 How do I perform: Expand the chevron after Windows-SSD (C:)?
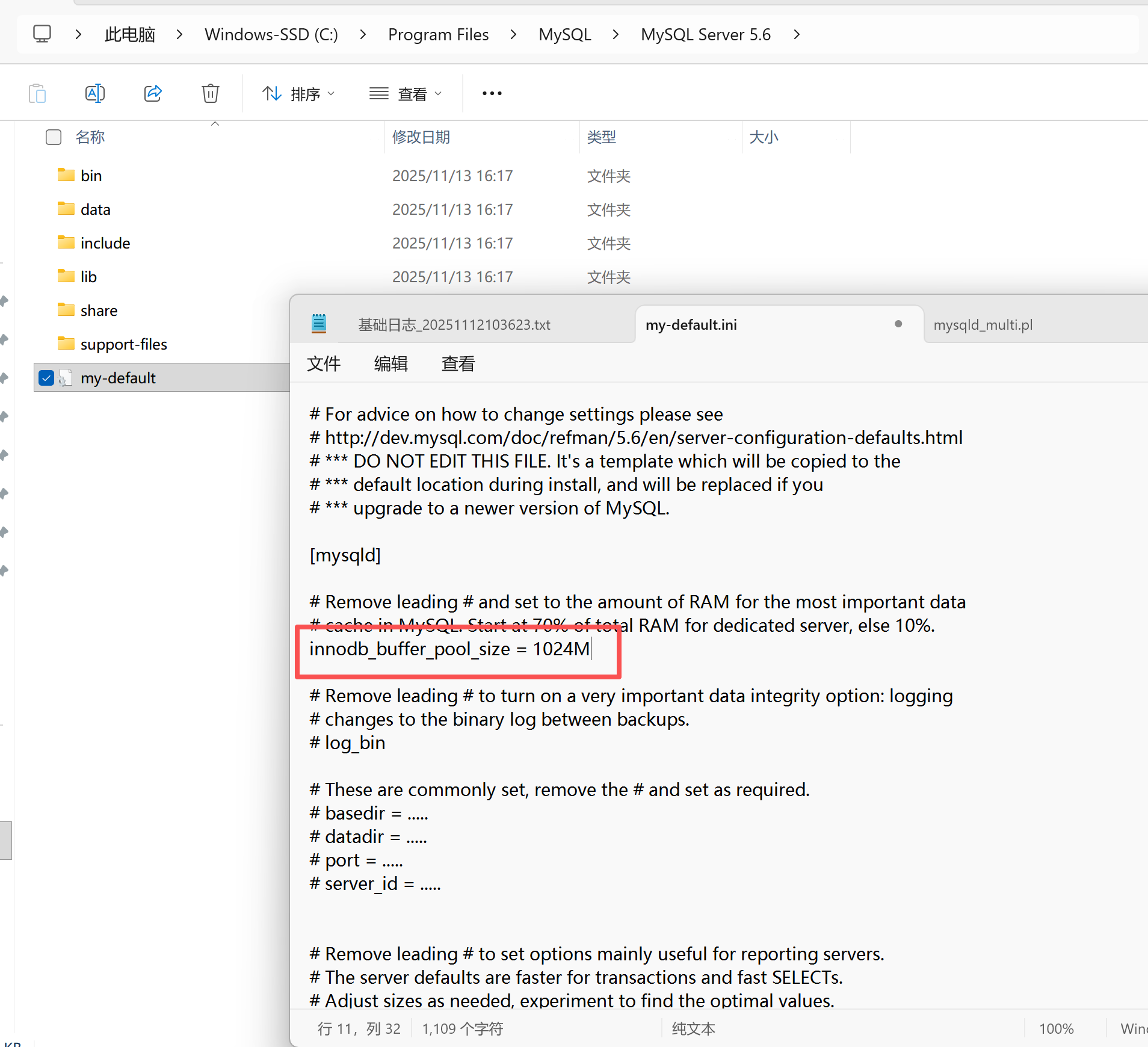click(179, 34)
